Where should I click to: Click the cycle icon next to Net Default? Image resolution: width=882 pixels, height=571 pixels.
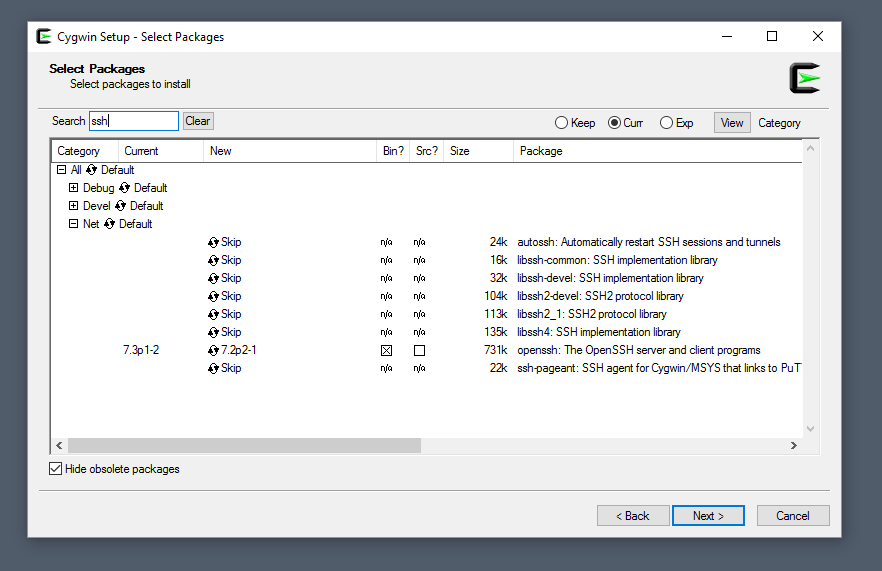click(x=109, y=224)
